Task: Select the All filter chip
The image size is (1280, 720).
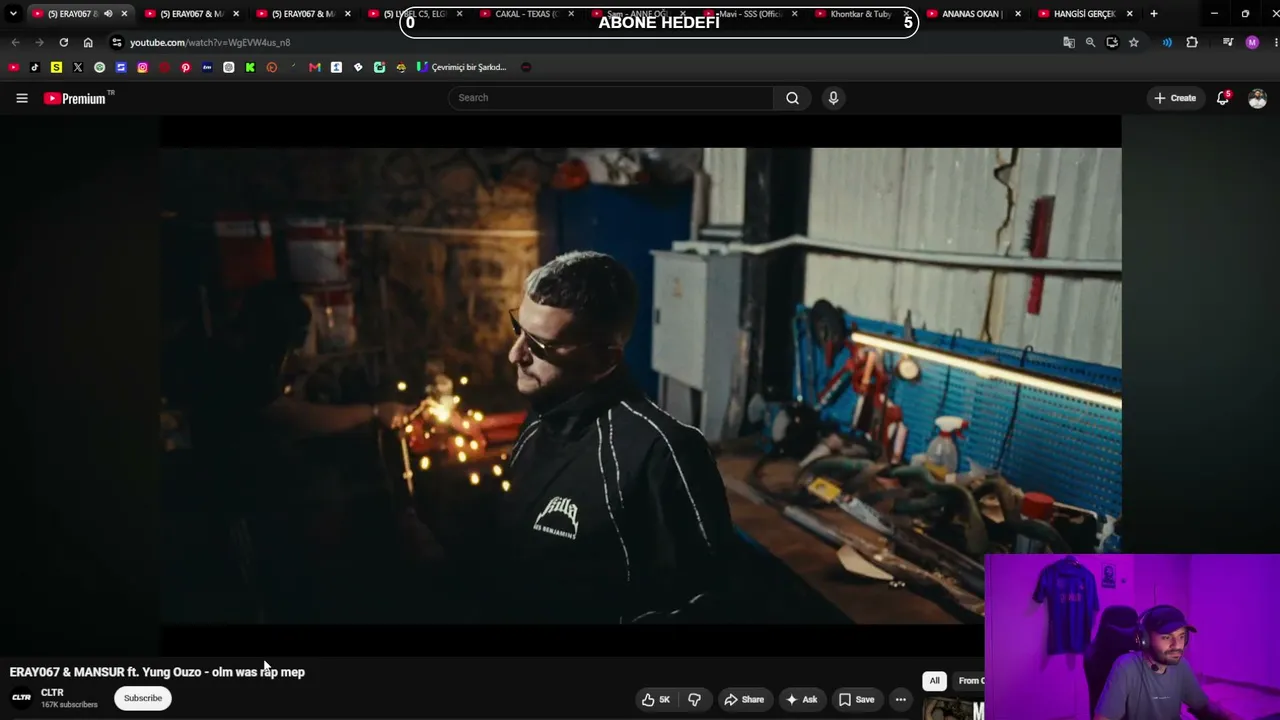Action: 934,681
